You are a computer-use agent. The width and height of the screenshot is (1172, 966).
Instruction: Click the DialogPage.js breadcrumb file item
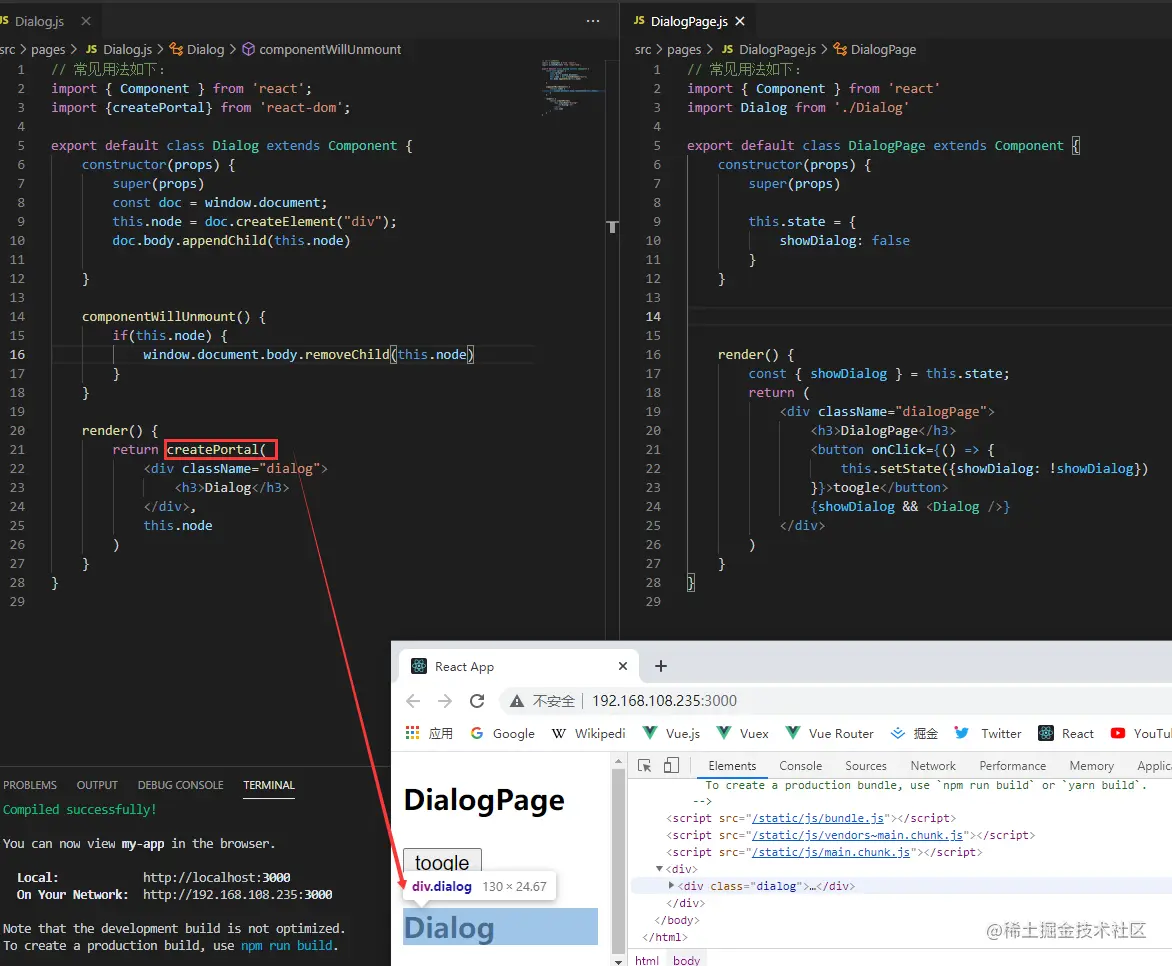(x=769, y=49)
